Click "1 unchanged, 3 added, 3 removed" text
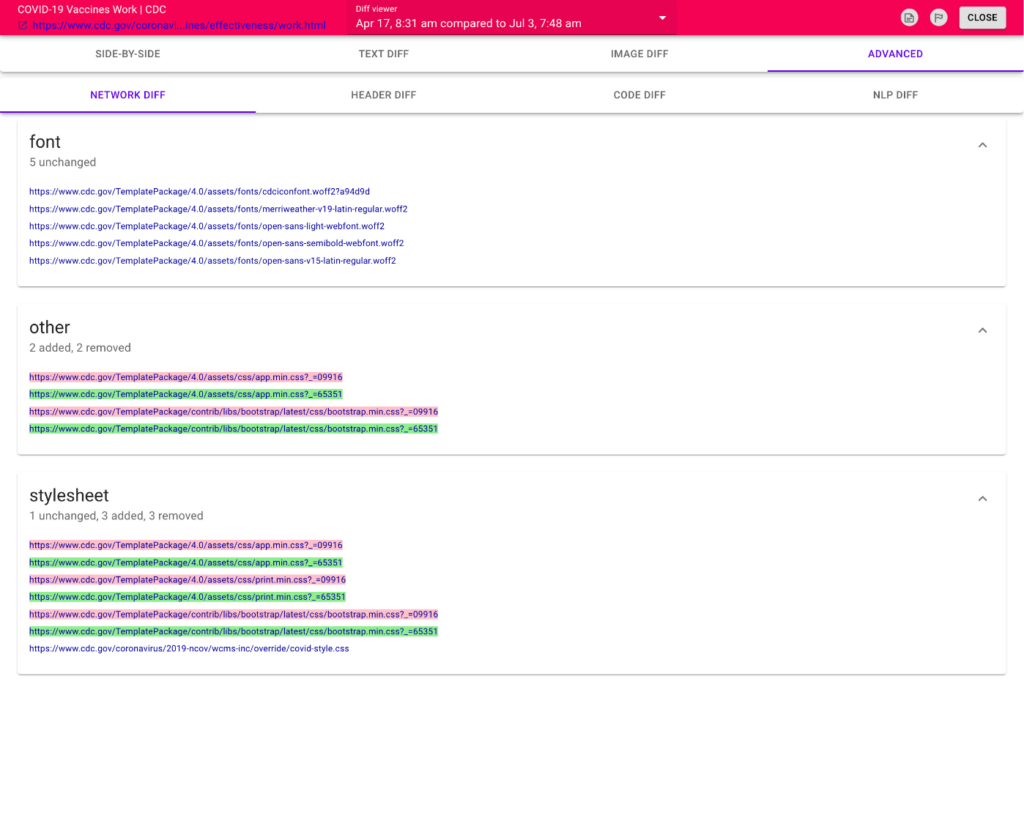Screen dimensions: 1024x824 click(116, 516)
